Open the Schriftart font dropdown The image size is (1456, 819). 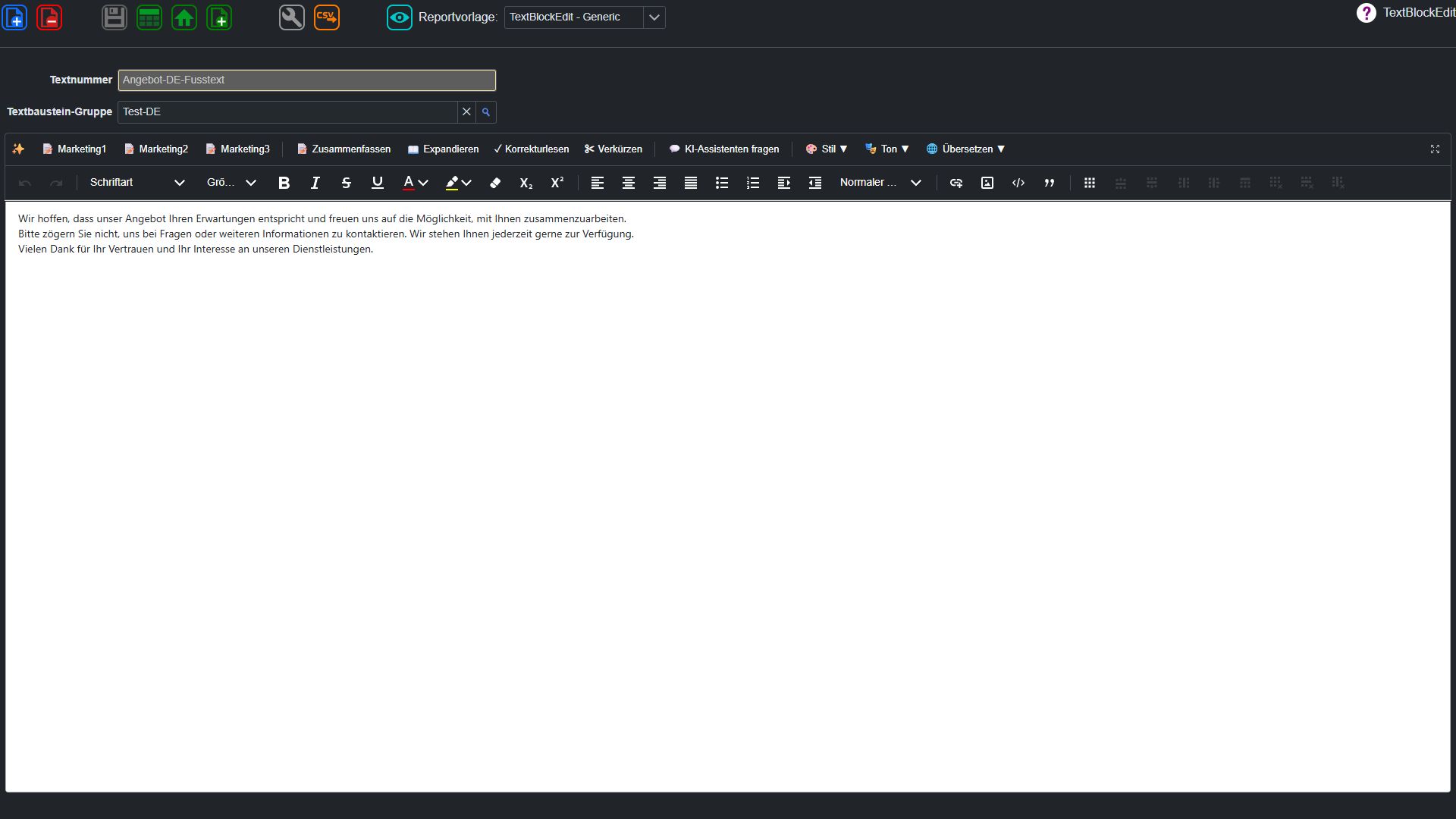tap(136, 183)
